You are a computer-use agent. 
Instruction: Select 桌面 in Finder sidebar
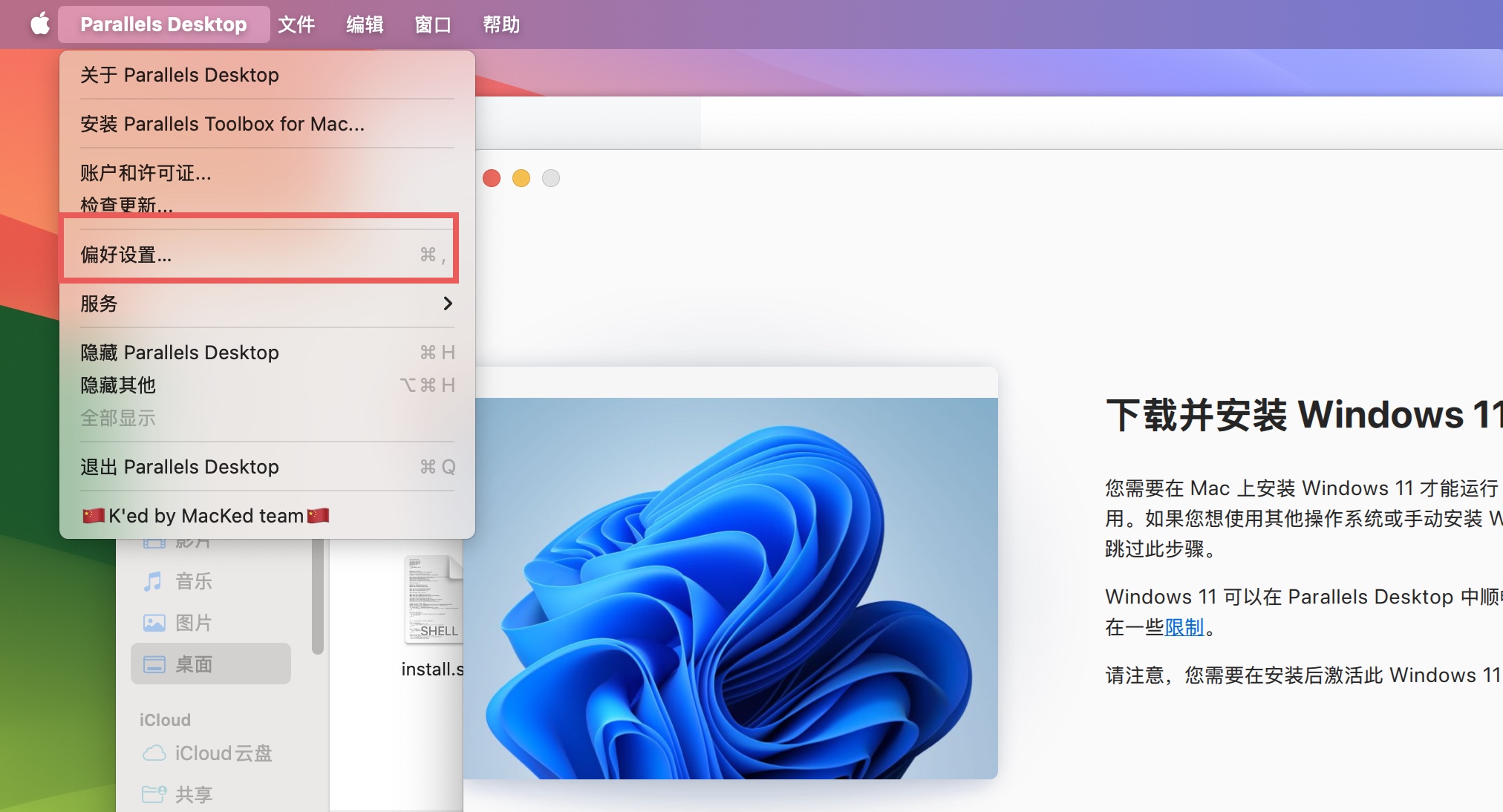point(211,664)
